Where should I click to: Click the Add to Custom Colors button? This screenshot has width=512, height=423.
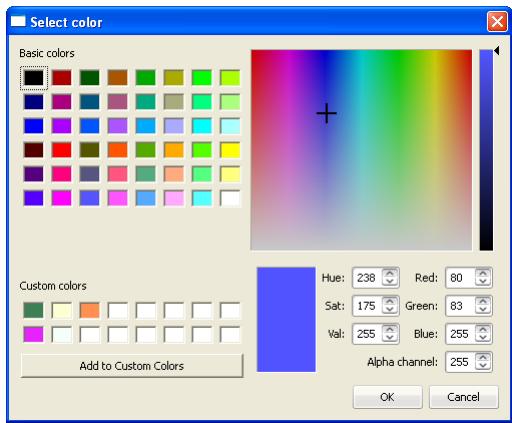pyautogui.click(x=132, y=366)
